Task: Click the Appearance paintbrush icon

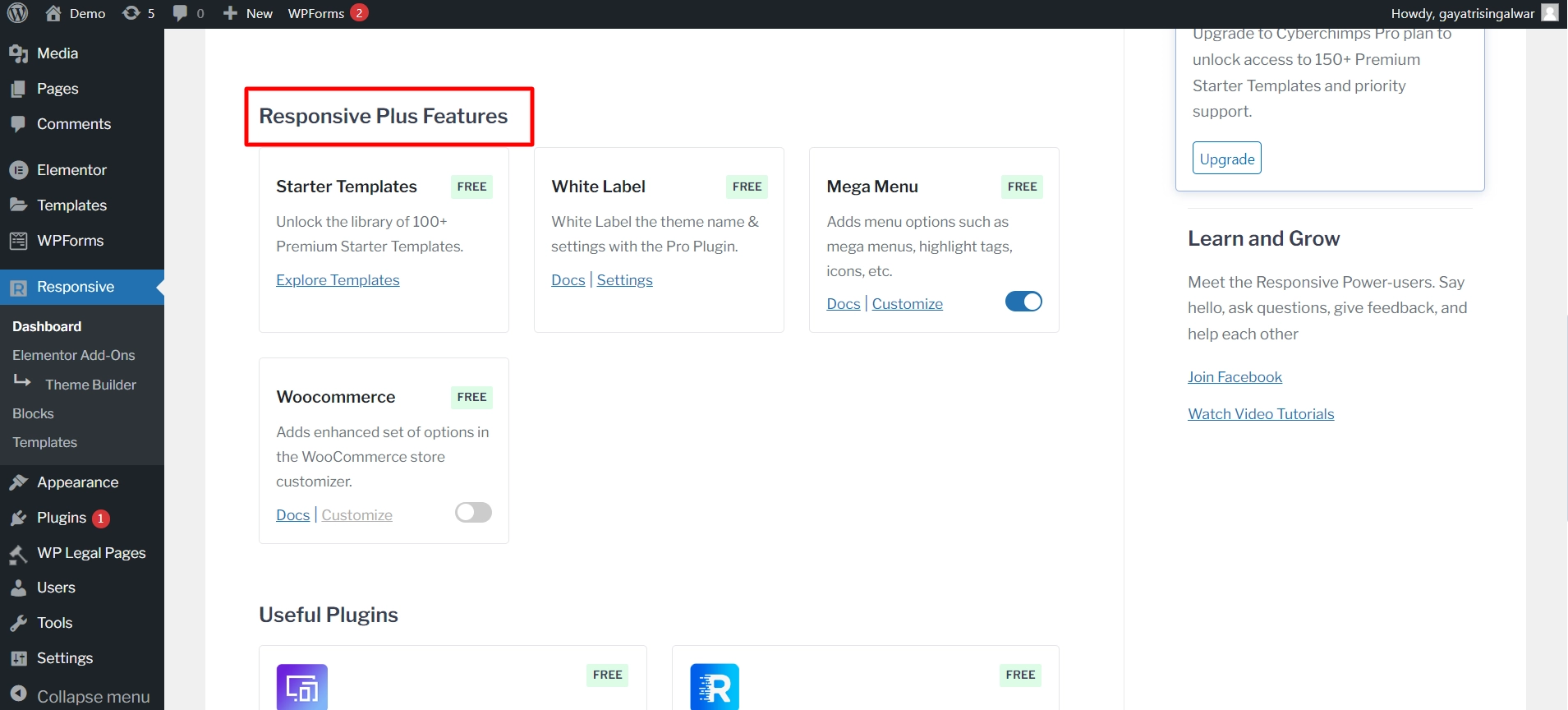Action: [18, 482]
